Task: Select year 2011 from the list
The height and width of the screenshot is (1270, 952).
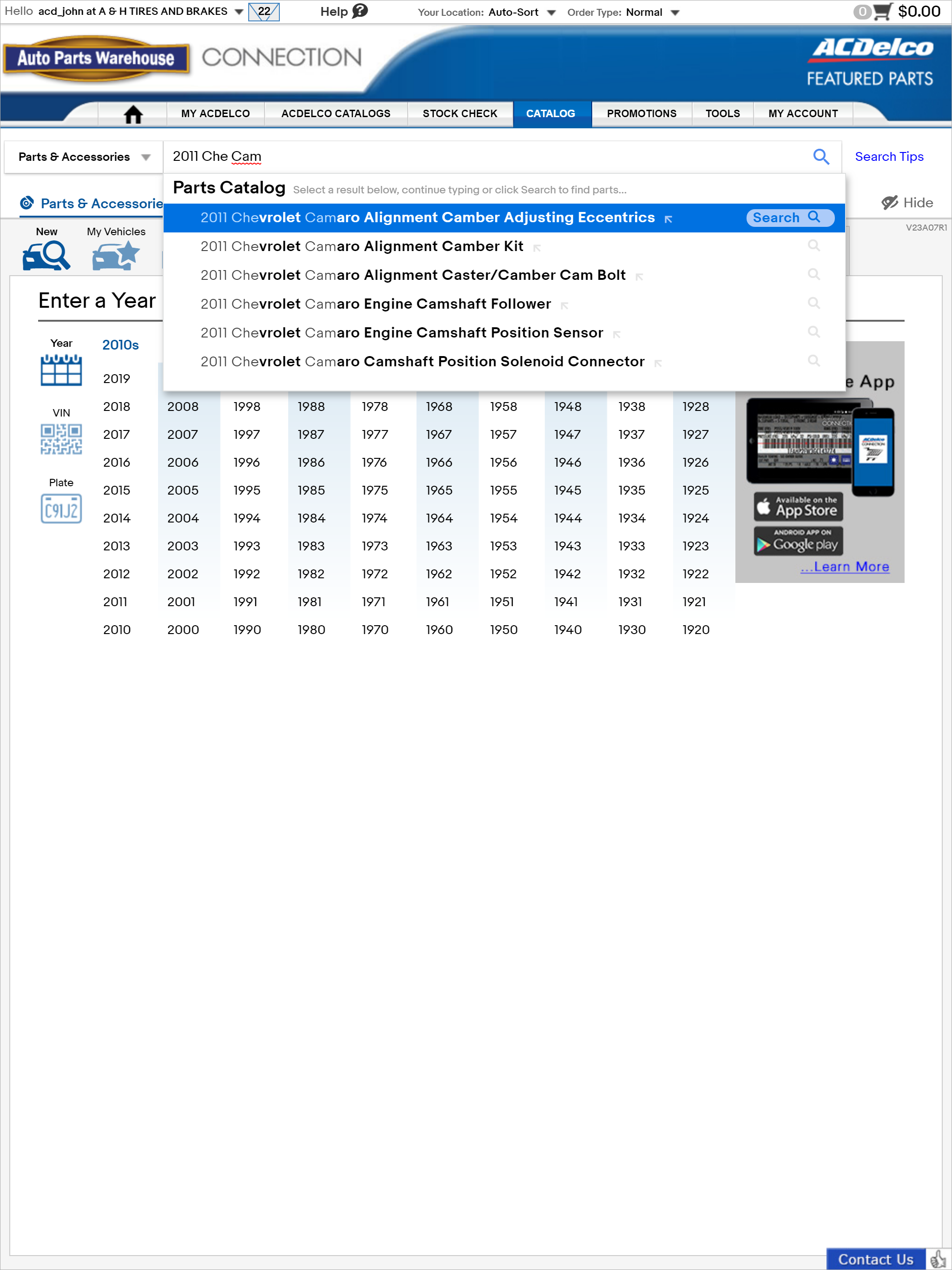Action: coord(115,602)
